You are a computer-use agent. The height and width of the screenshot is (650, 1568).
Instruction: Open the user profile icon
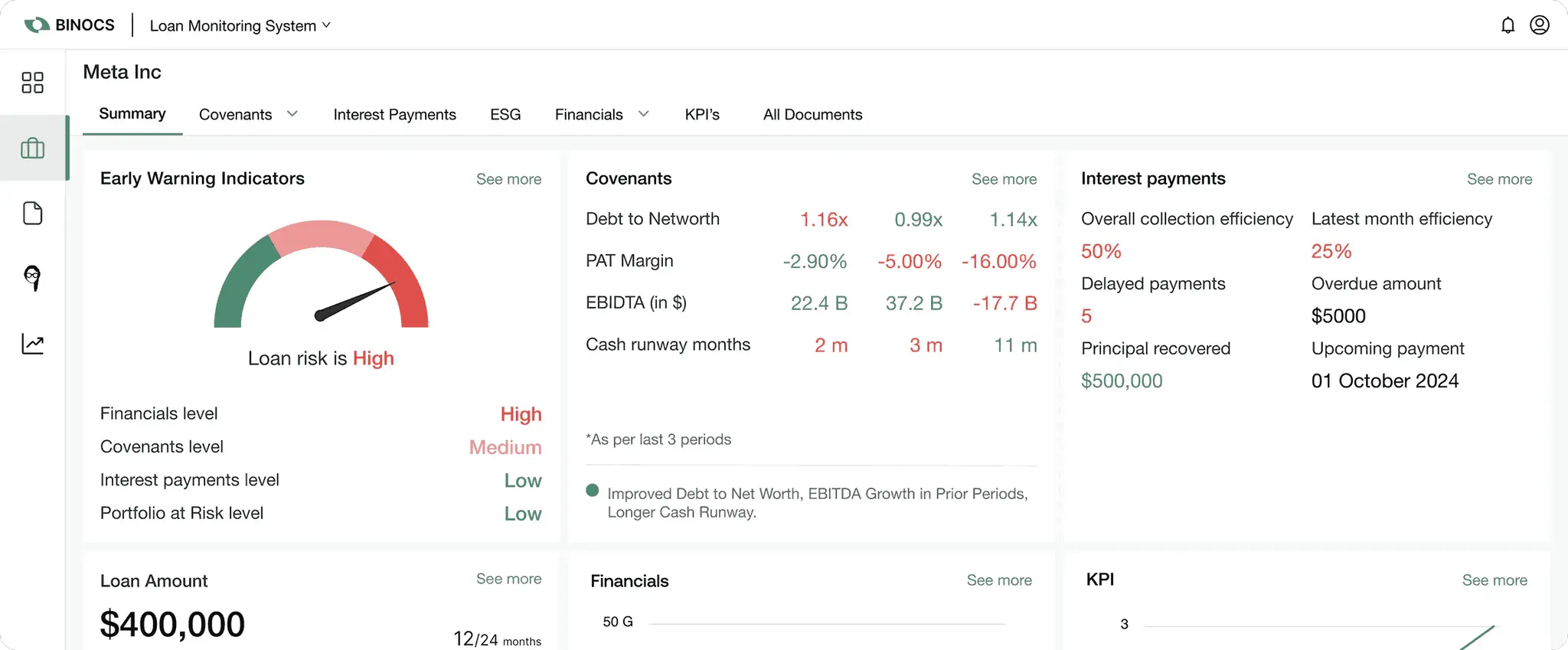click(x=1540, y=25)
